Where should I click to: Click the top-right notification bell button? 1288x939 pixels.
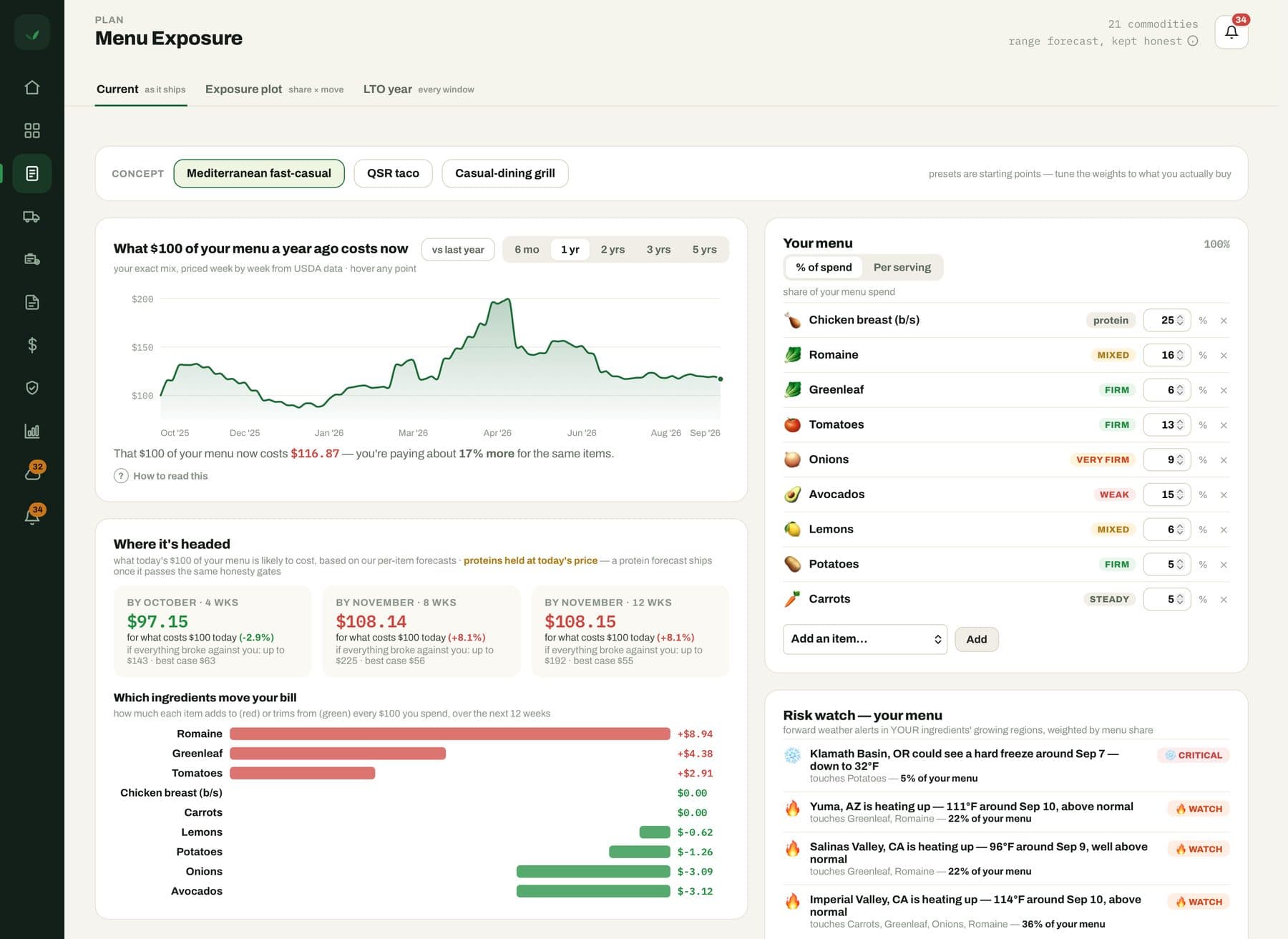tap(1231, 32)
